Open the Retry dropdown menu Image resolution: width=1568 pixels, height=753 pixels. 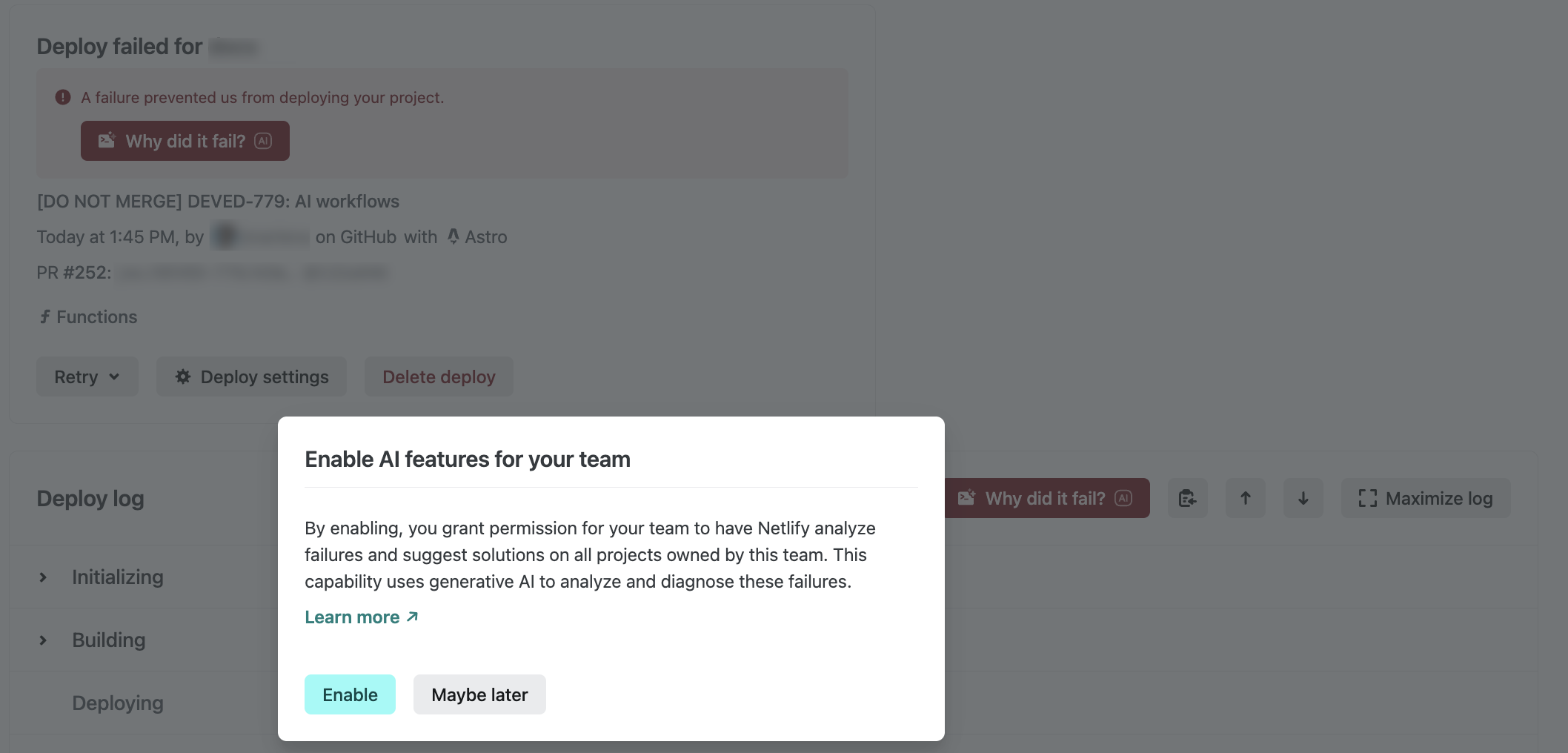(87, 376)
